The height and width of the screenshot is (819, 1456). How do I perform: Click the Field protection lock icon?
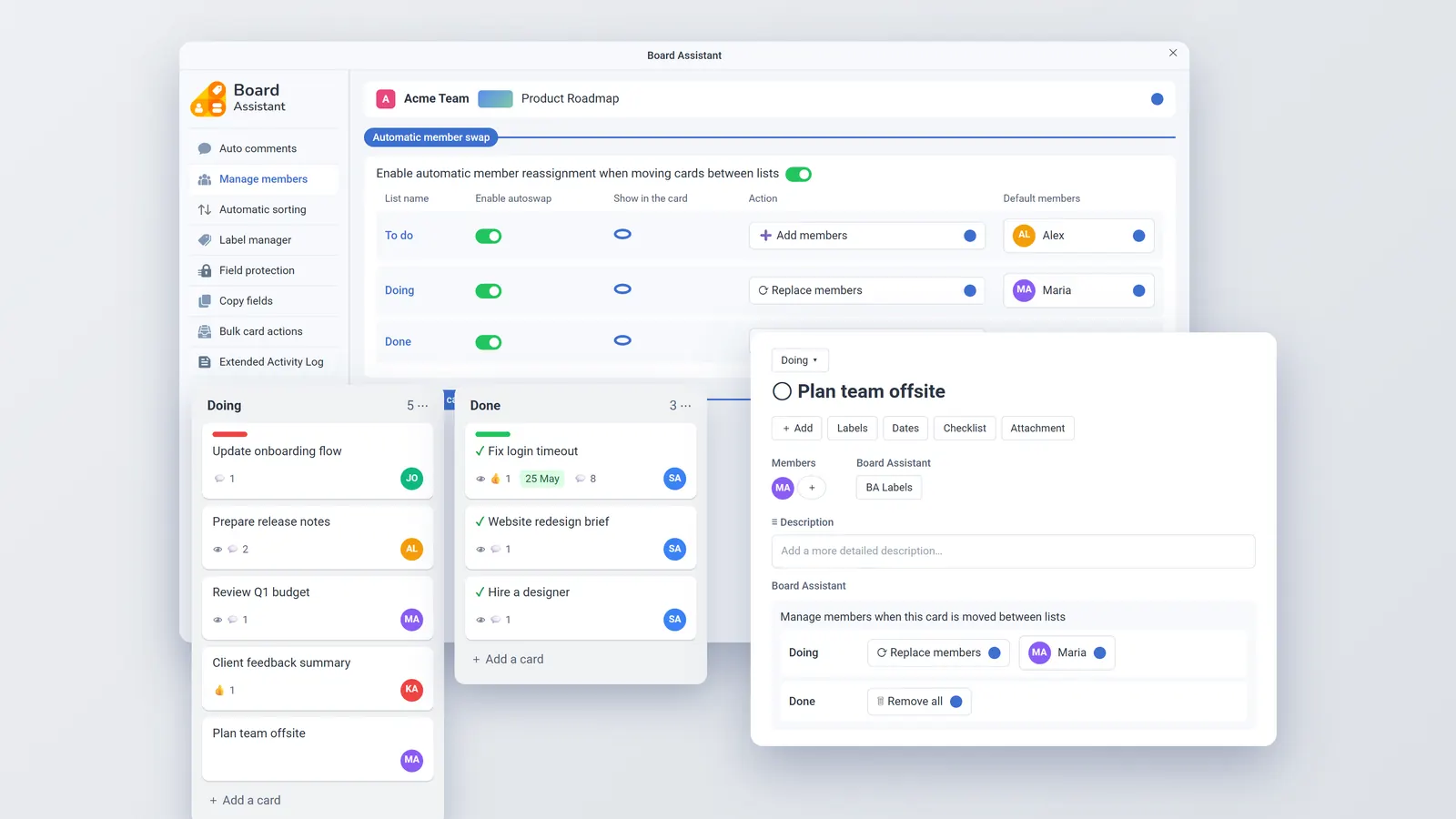click(205, 270)
